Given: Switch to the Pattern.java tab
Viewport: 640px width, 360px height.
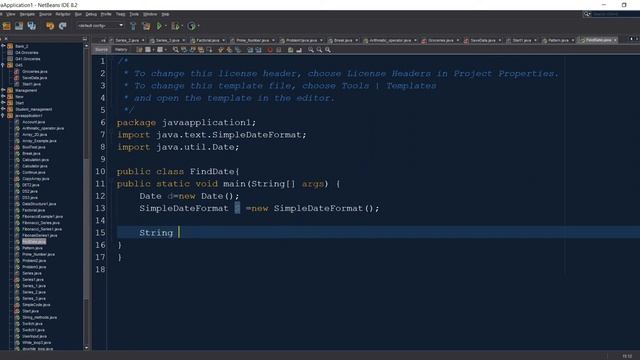Looking at the screenshot, I should coord(558,40).
